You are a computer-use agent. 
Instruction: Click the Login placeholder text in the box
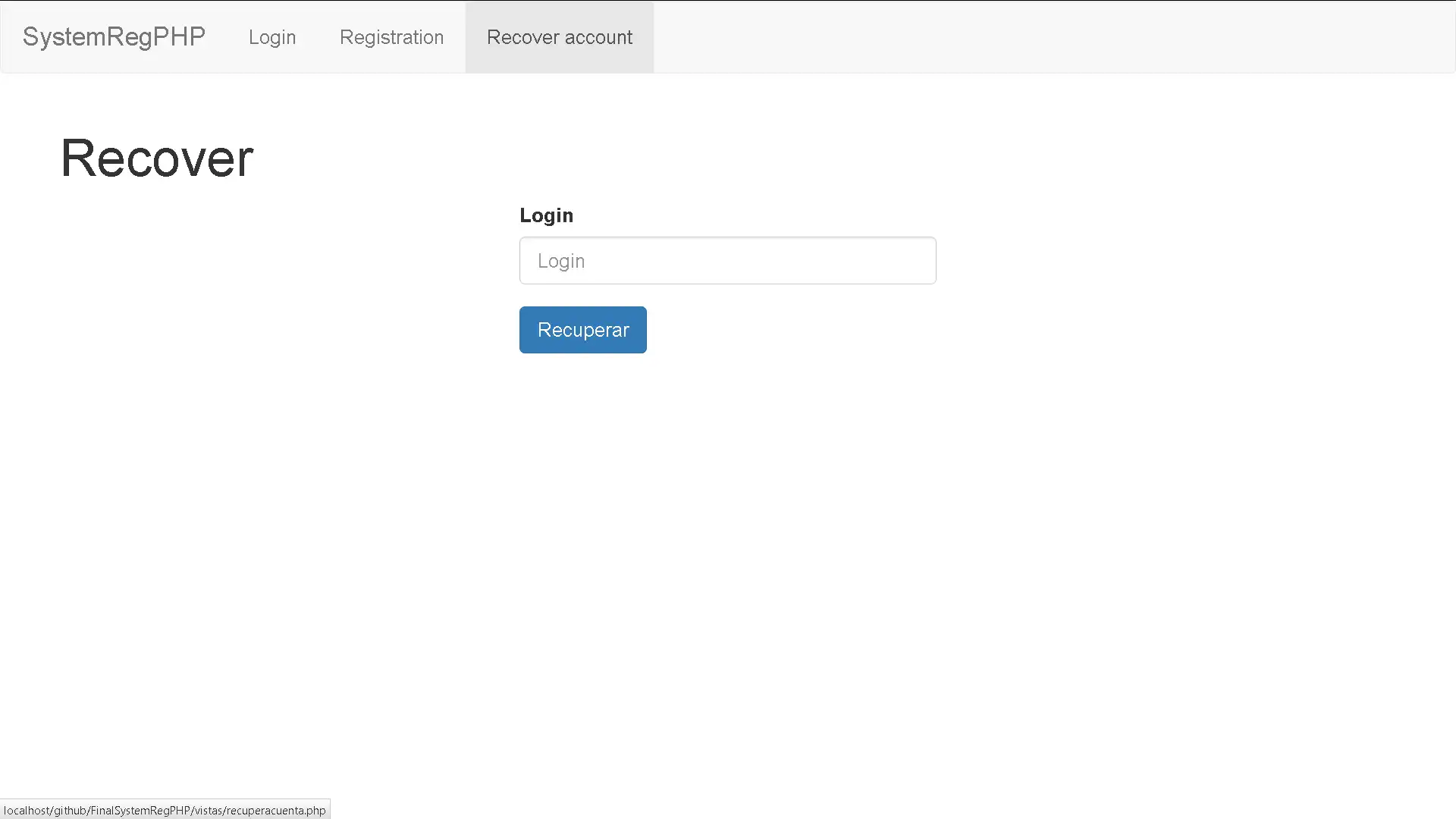561,261
